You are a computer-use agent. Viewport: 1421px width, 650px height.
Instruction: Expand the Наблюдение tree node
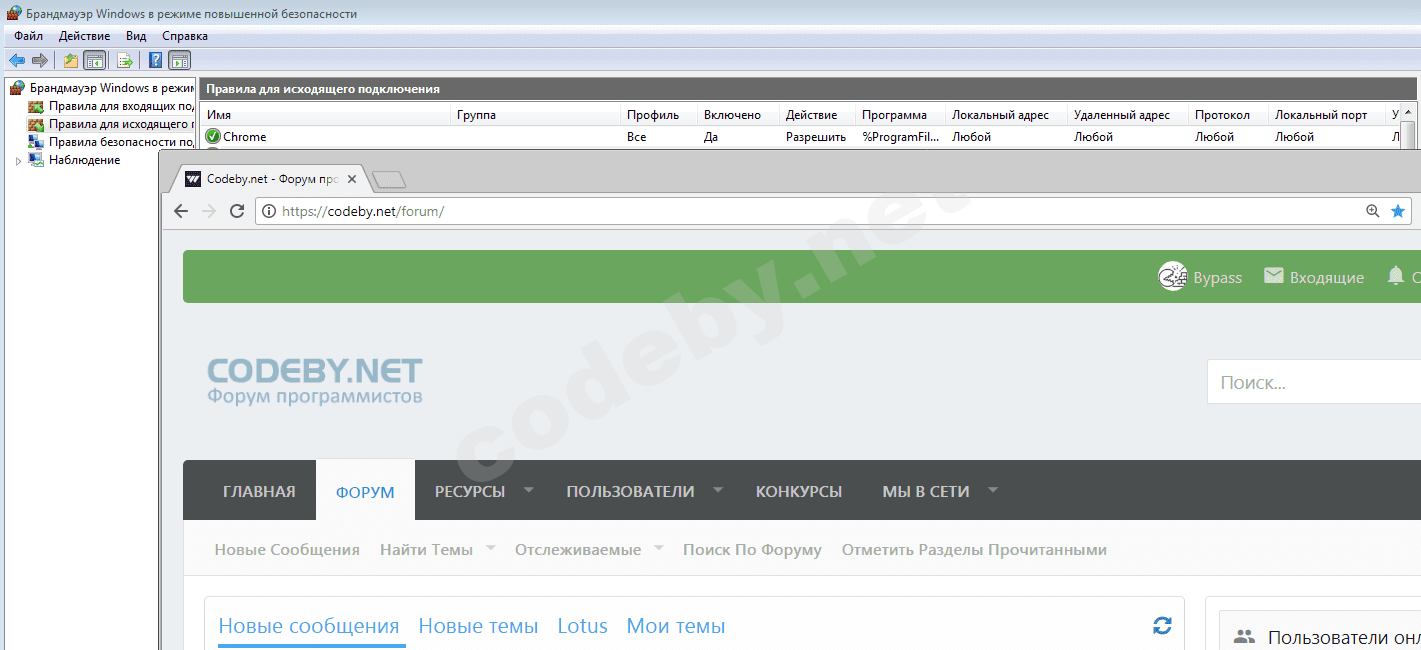[x=18, y=161]
